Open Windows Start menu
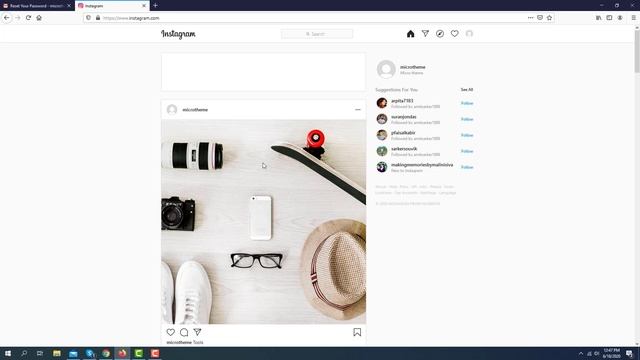This screenshot has width=640, height=360. (8, 353)
